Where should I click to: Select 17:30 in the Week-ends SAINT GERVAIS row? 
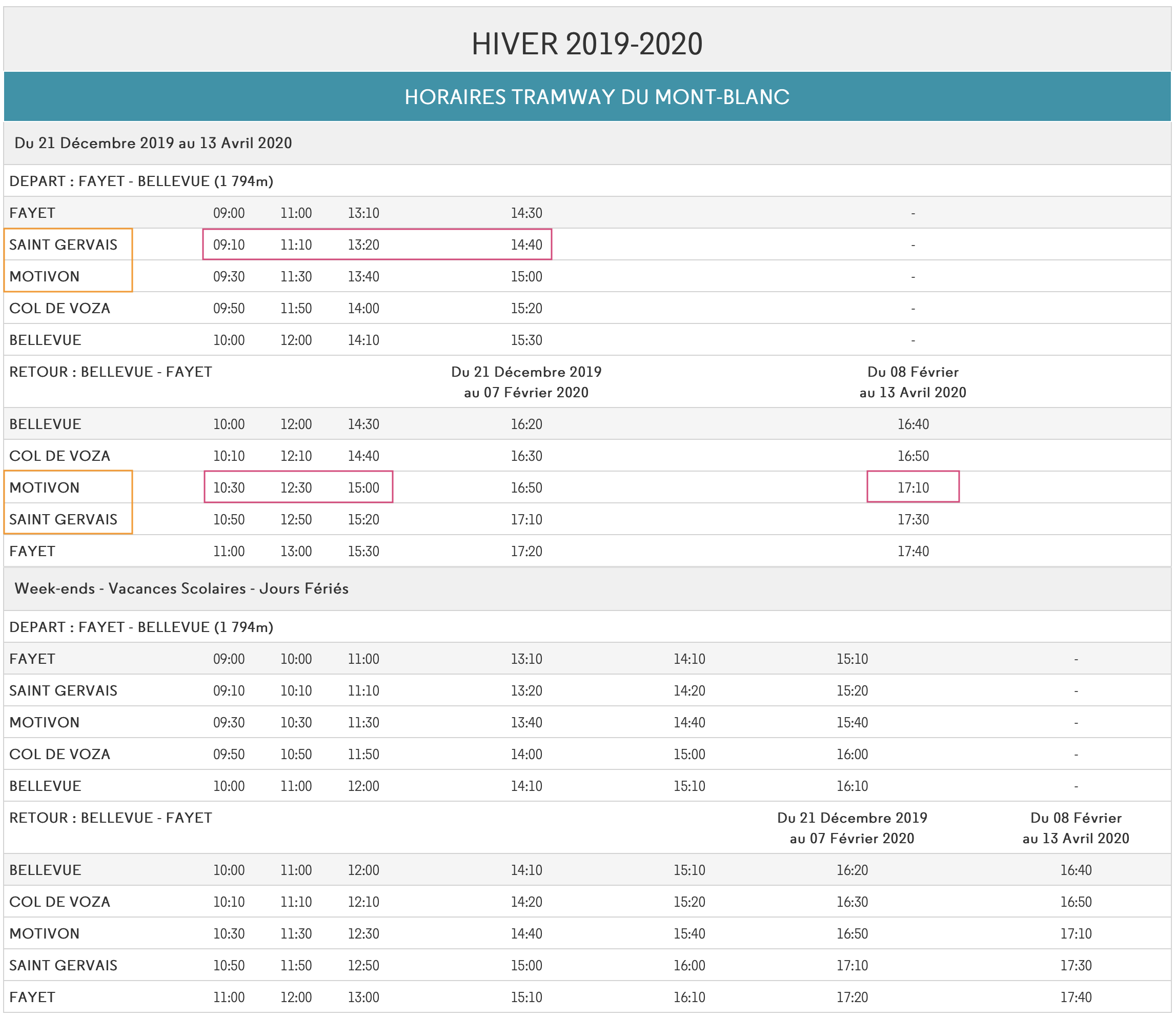[x=1076, y=965]
